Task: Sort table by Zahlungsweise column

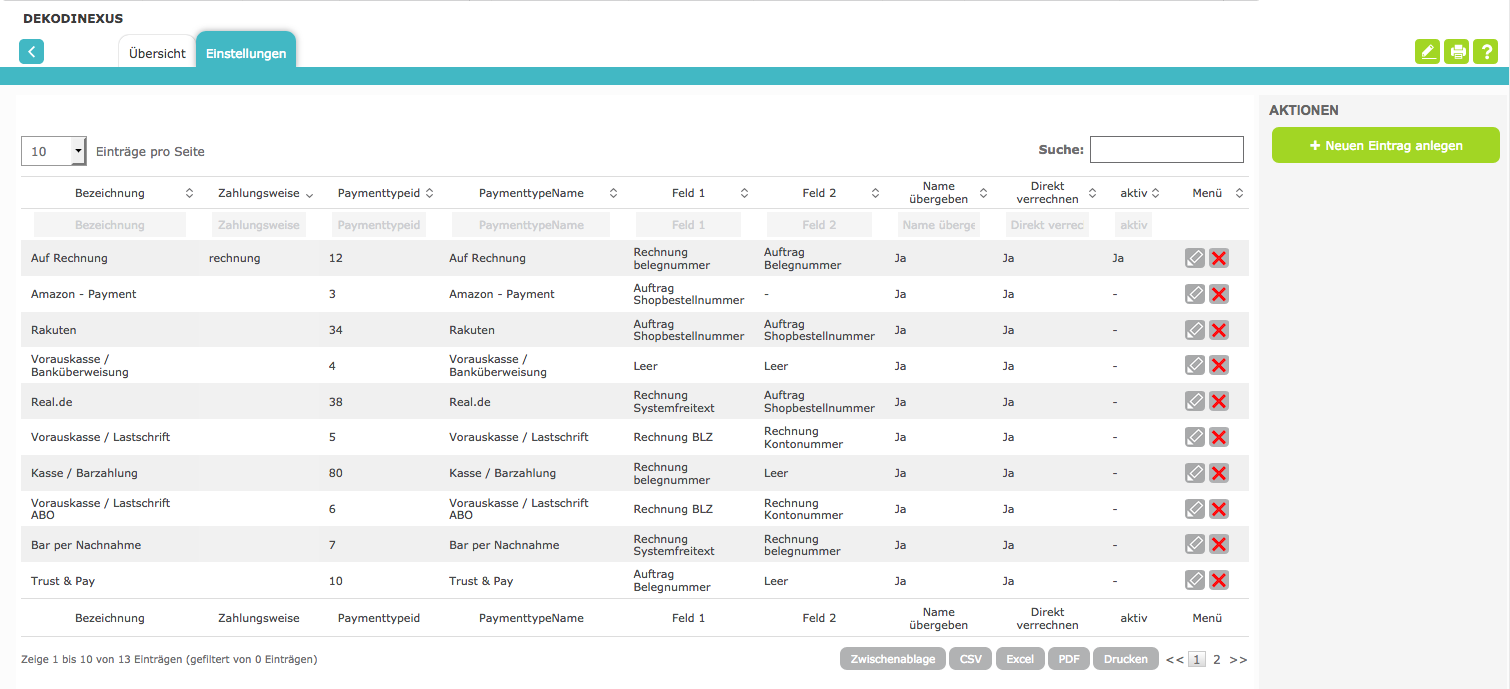Action: (258, 193)
